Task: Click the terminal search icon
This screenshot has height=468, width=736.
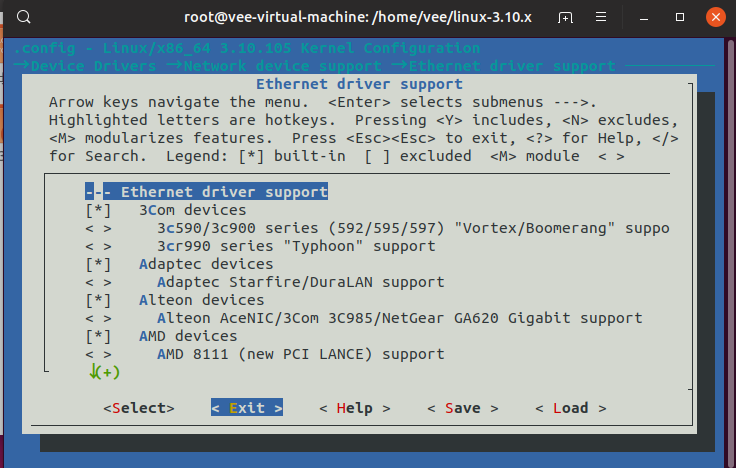Action: [x=23, y=17]
